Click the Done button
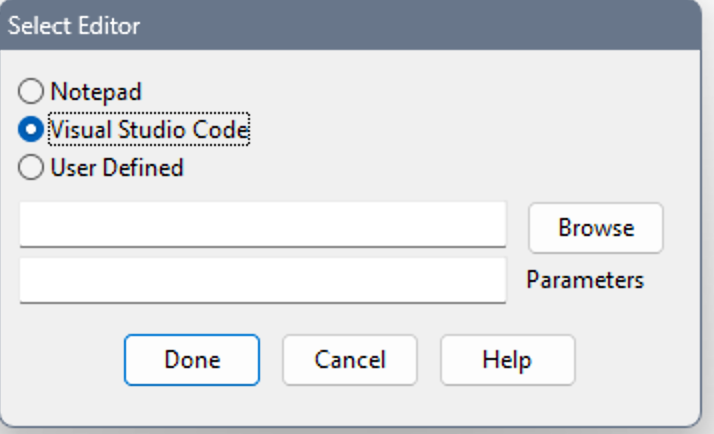The height and width of the screenshot is (434, 714). coord(192,360)
